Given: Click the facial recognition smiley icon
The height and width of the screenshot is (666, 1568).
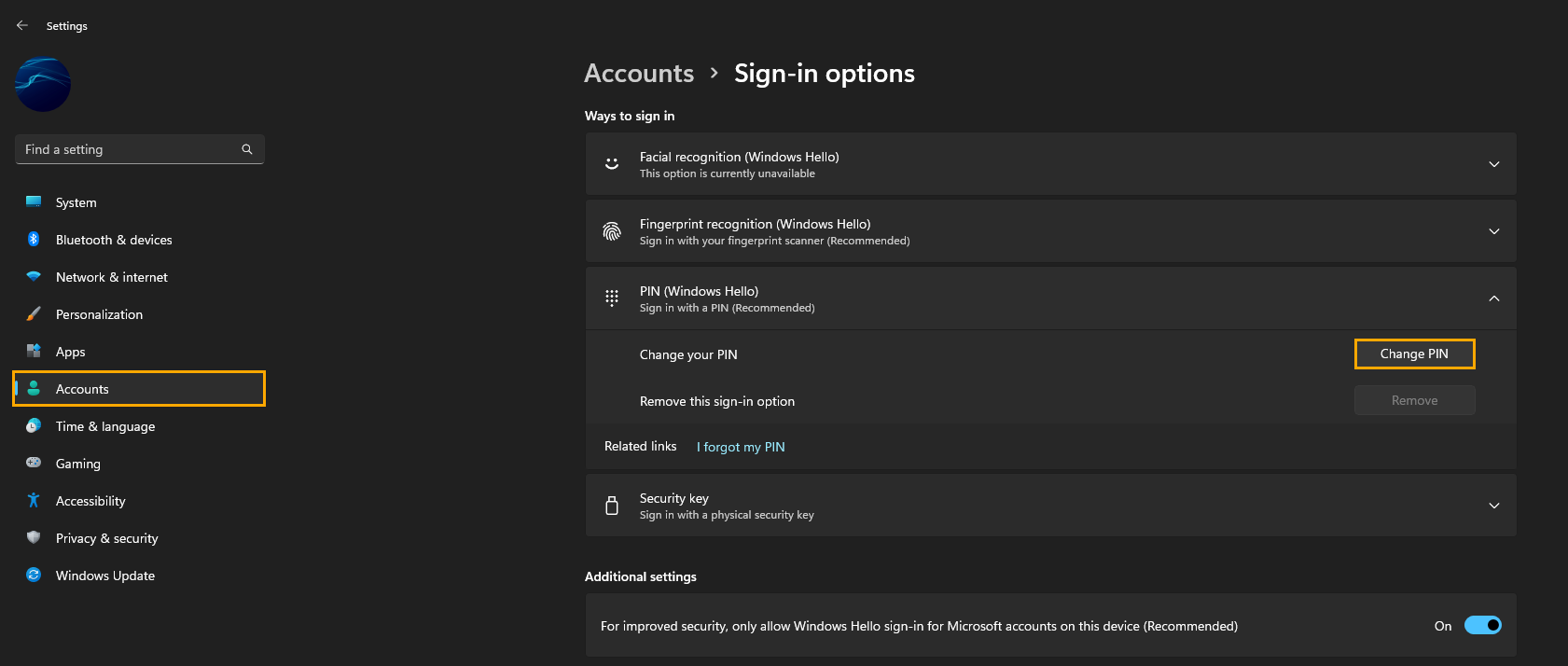Looking at the screenshot, I should pyautogui.click(x=612, y=163).
